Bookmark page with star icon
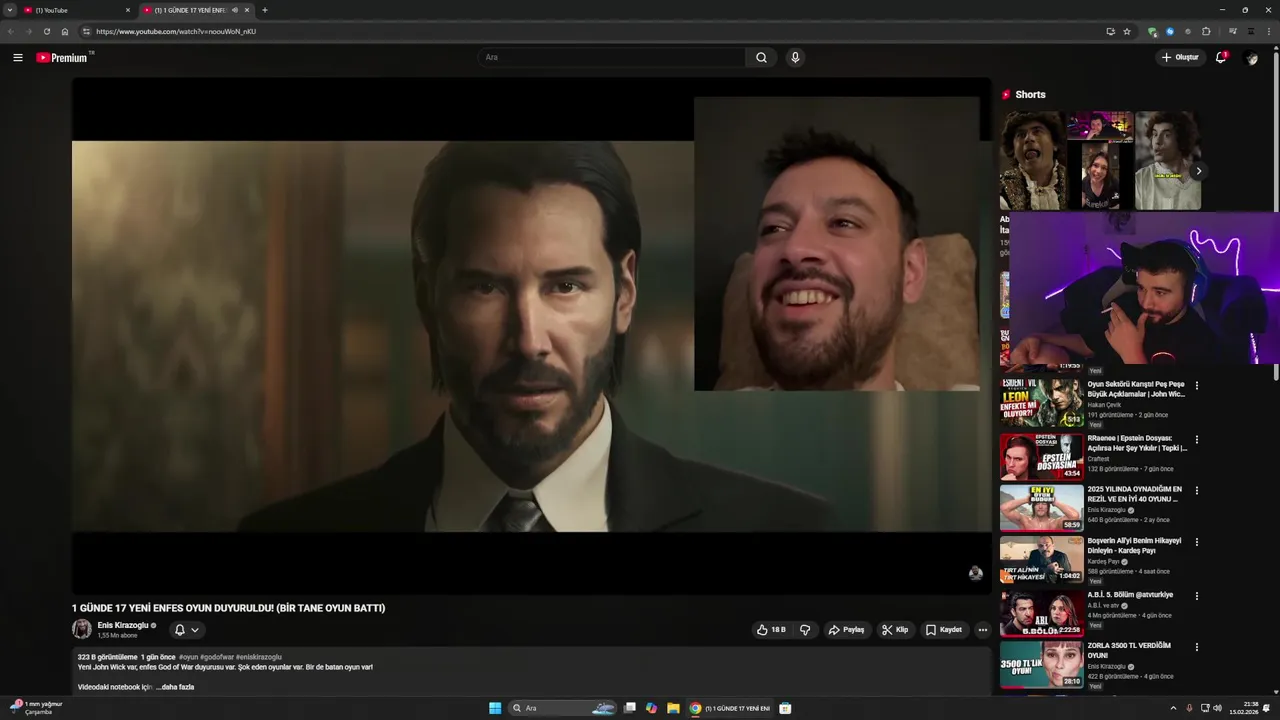The image size is (1280, 720). tap(1126, 31)
